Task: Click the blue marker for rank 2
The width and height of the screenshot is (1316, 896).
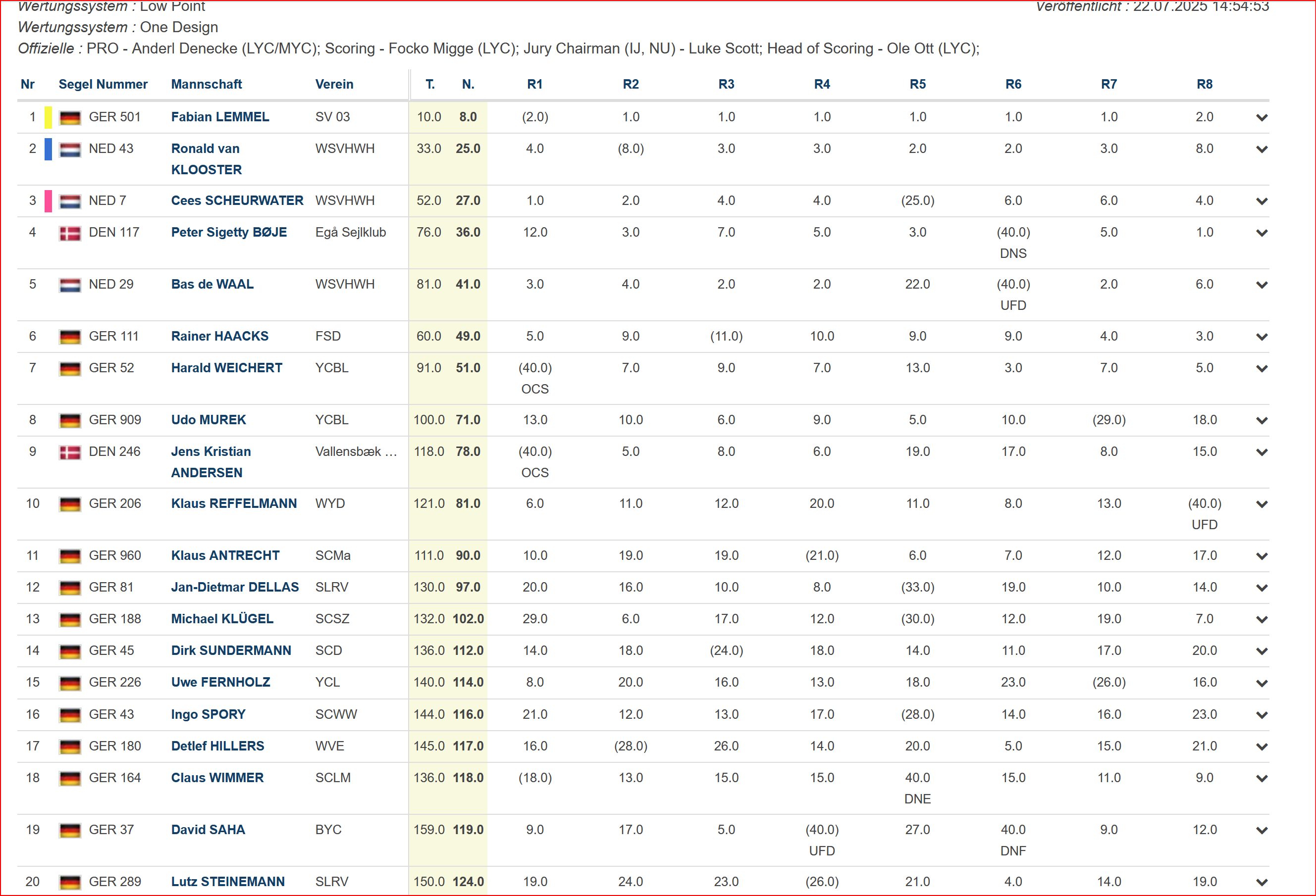Action: pos(48,149)
